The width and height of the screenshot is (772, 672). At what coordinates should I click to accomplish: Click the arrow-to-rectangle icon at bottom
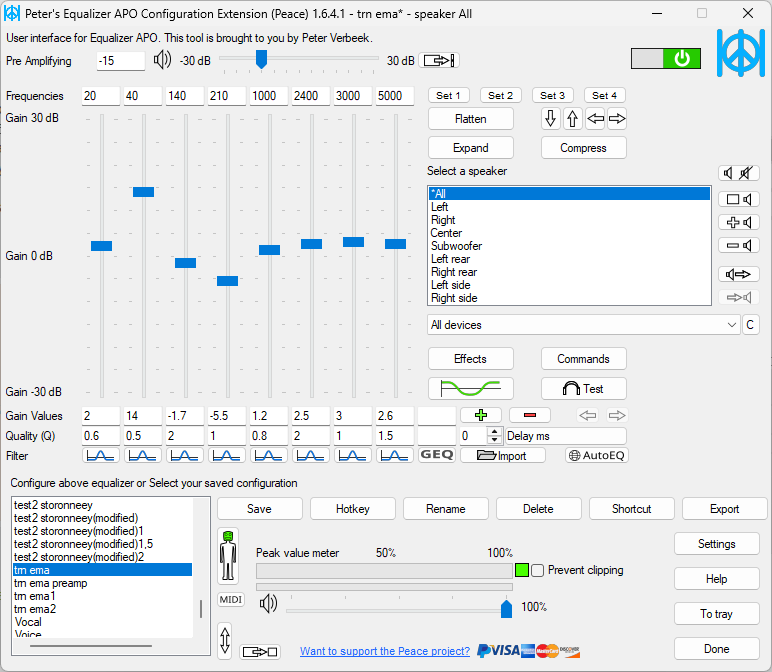pyautogui.click(x=260, y=652)
